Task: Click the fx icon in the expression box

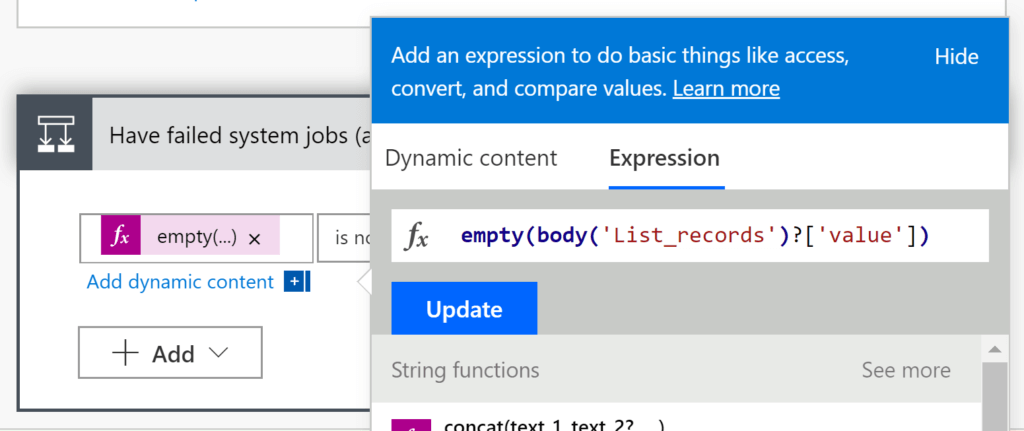Action: click(x=417, y=236)
